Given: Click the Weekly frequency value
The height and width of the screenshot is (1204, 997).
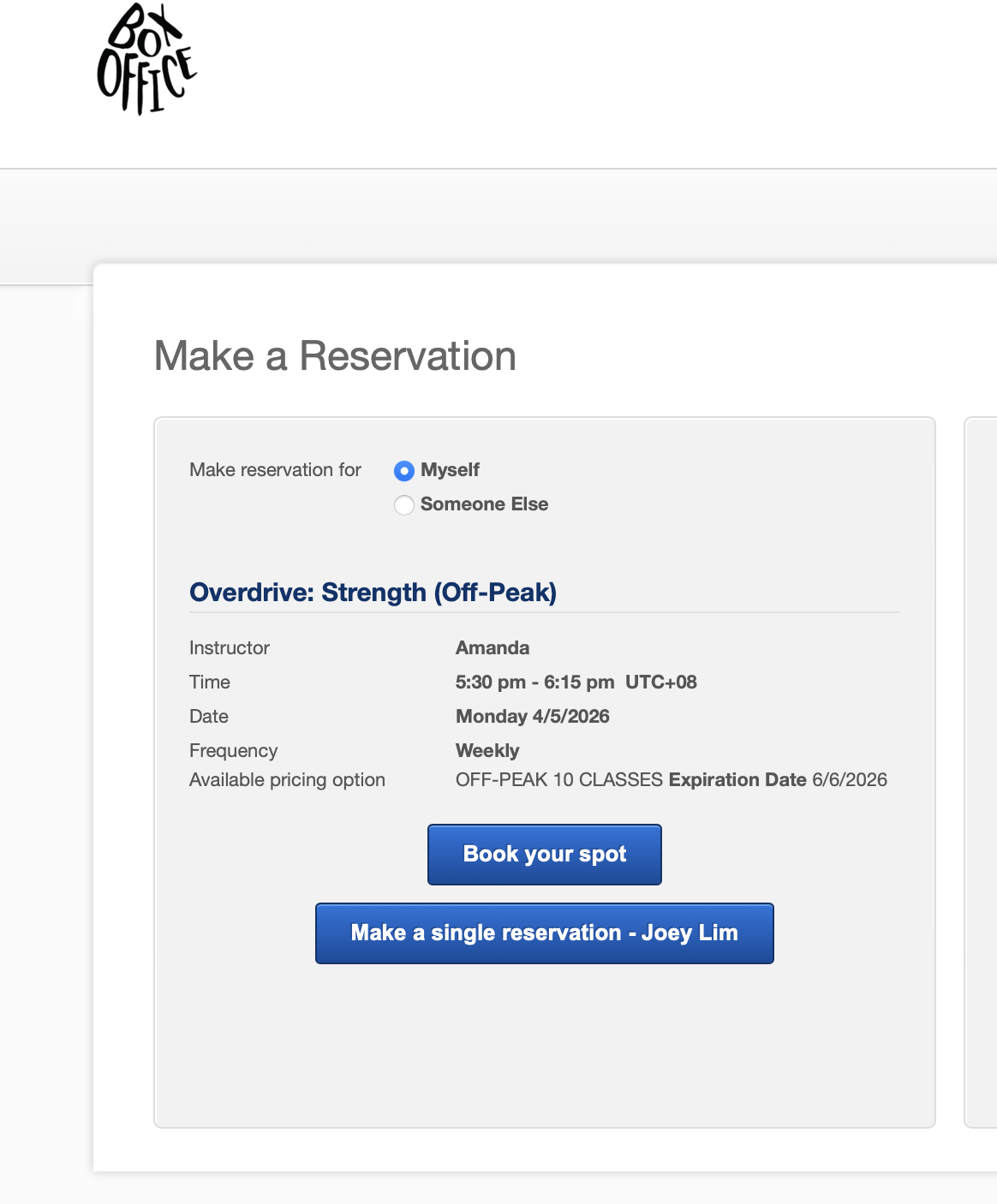Looking at the screenshot, I should click(x=487, y=751).
